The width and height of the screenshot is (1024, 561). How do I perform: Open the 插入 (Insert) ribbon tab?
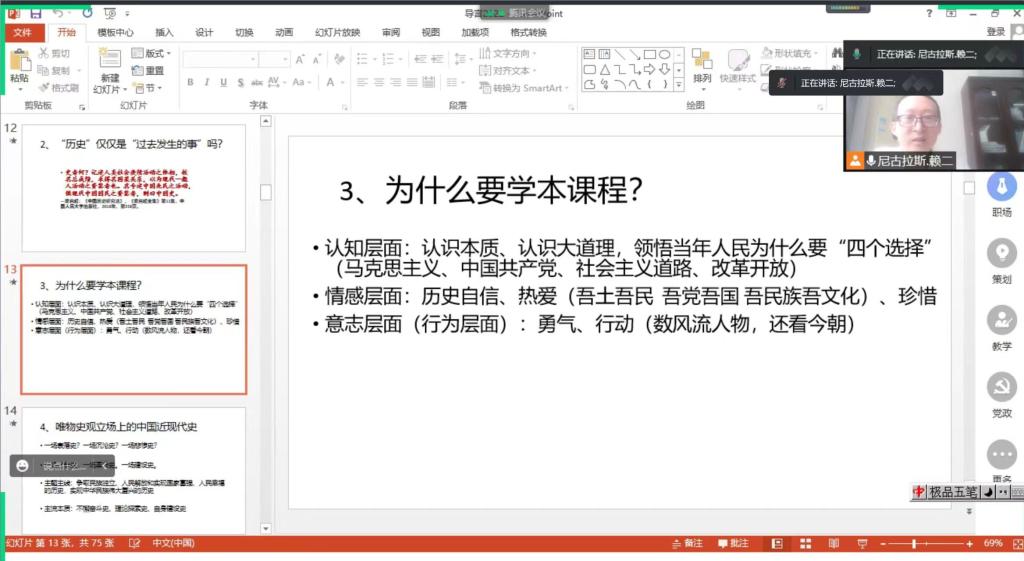click(164, 32)
